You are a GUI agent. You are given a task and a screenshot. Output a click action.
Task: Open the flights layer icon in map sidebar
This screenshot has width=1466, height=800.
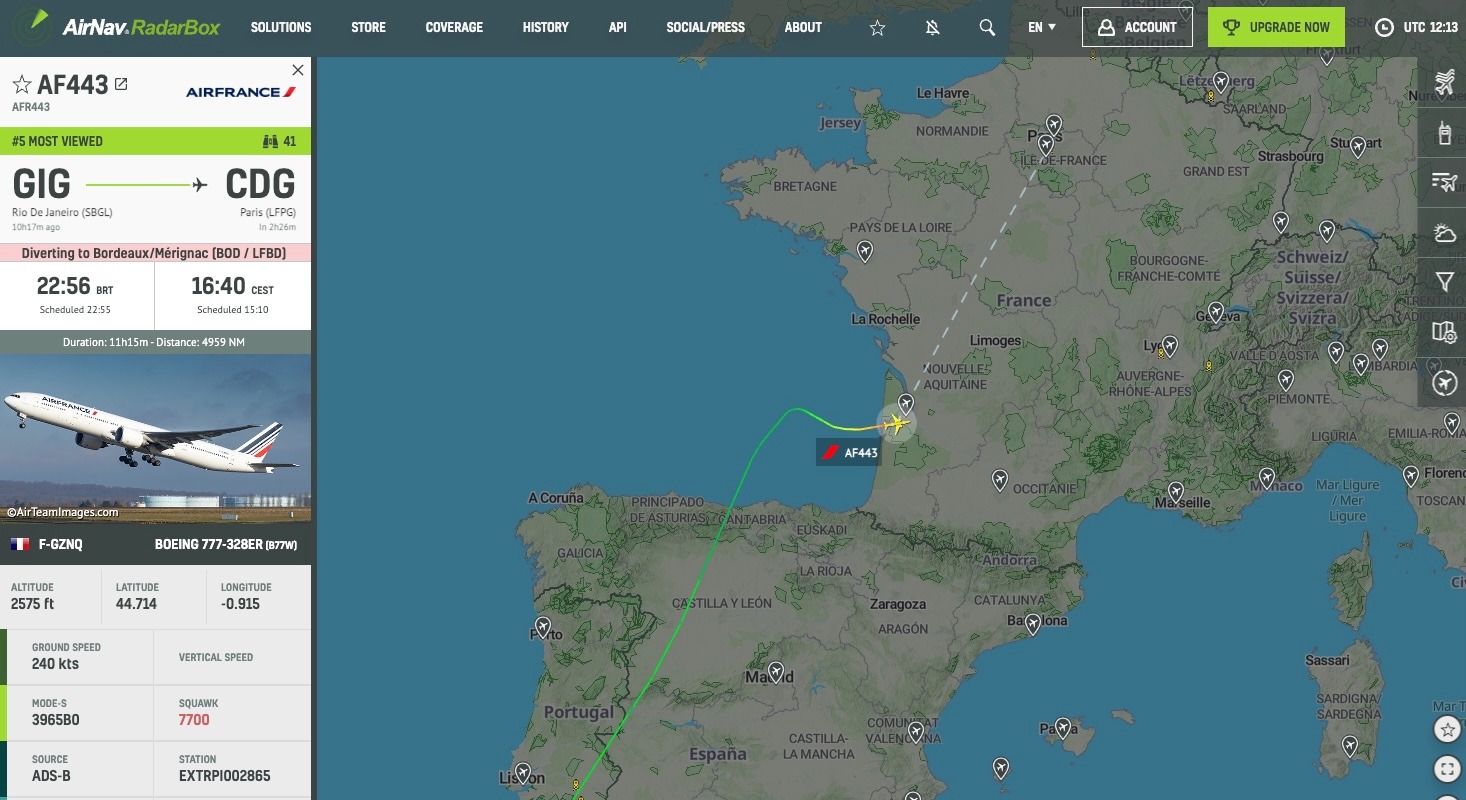point(1444,82)
